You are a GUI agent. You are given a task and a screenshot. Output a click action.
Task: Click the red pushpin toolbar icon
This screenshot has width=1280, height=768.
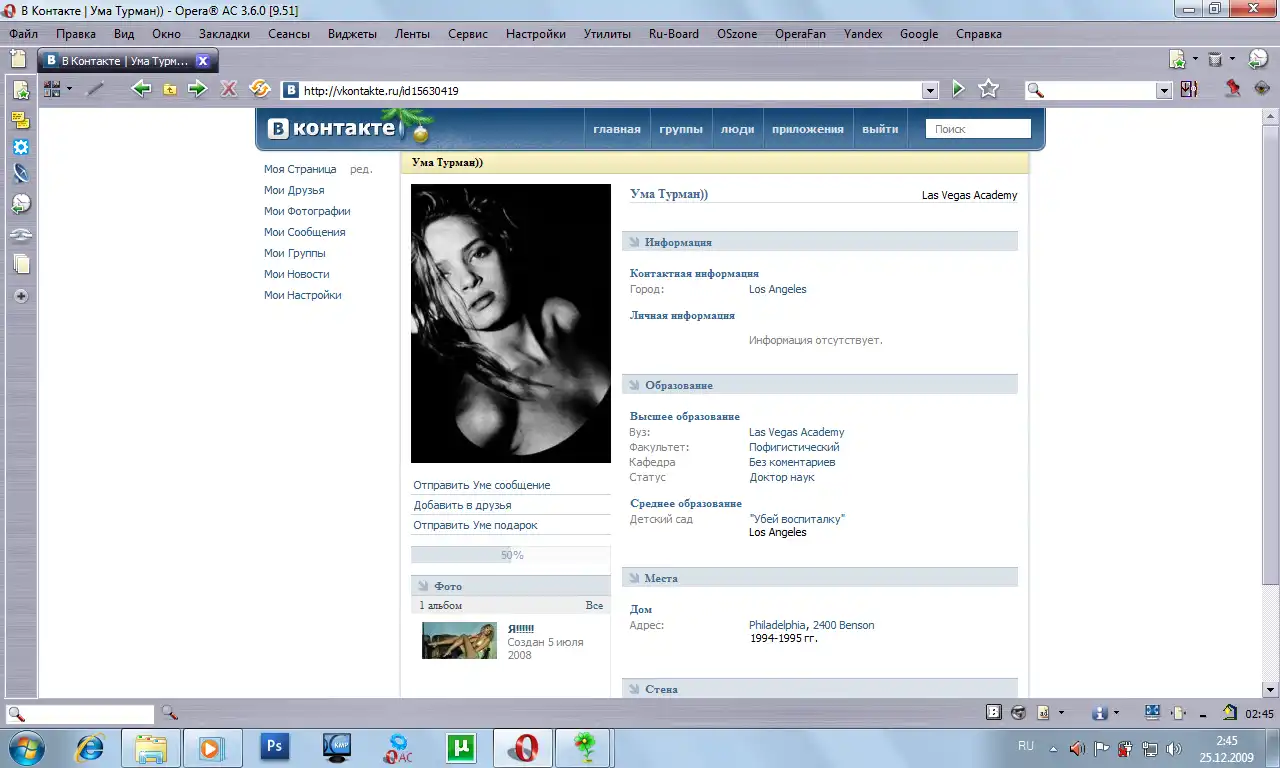[1233, 89]
